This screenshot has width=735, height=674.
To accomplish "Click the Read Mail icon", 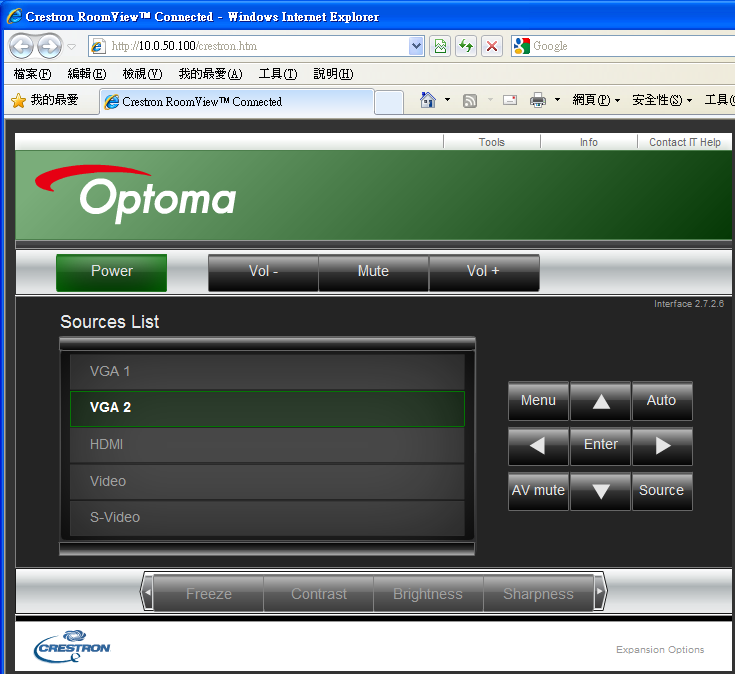I will (510, 100).
